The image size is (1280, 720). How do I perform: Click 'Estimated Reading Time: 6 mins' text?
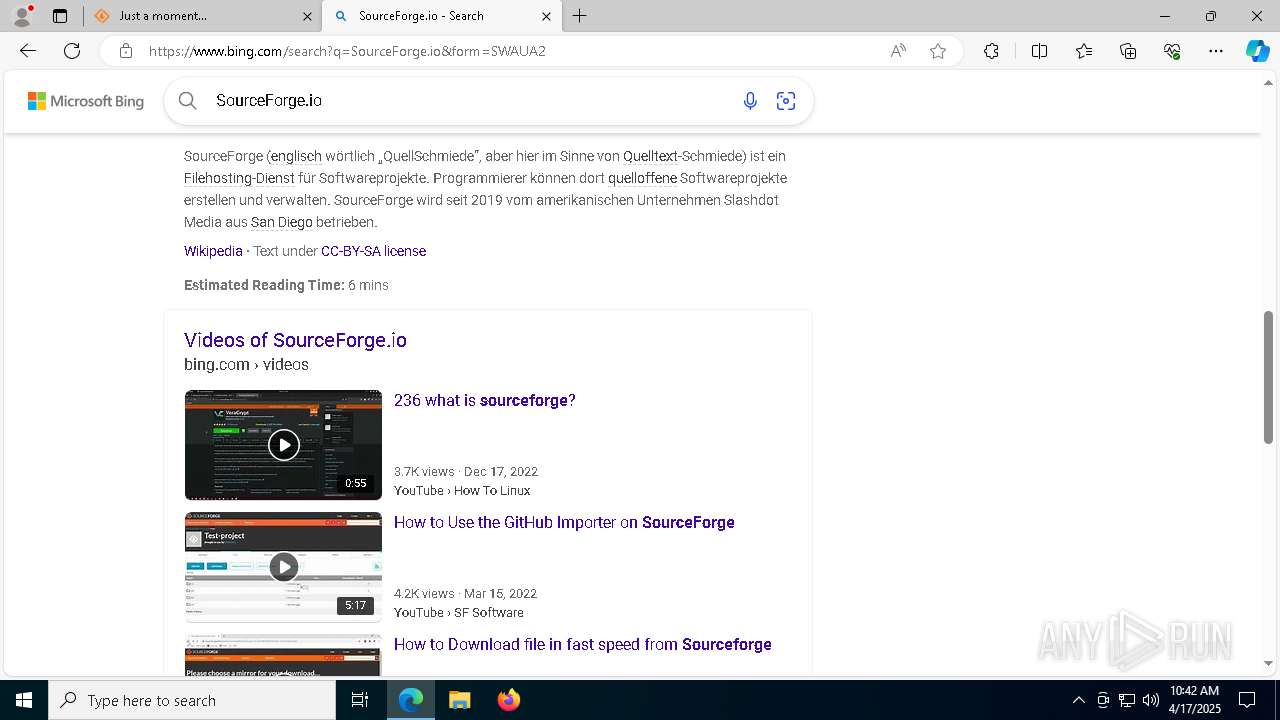[x=286, y=285]
